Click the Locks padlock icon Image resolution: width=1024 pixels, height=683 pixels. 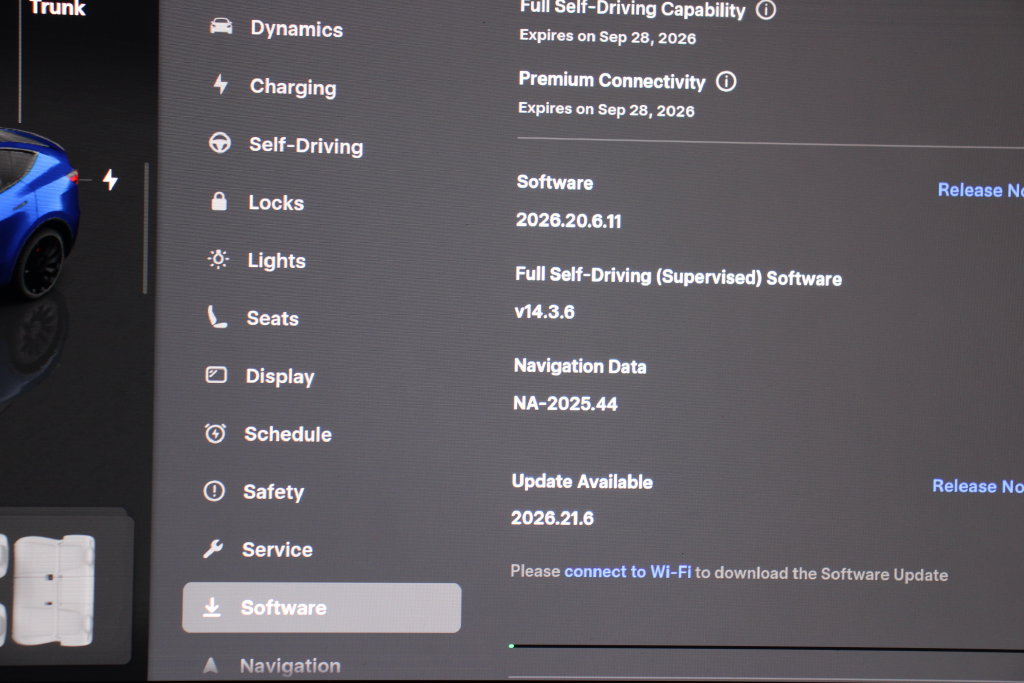(219, 200)
